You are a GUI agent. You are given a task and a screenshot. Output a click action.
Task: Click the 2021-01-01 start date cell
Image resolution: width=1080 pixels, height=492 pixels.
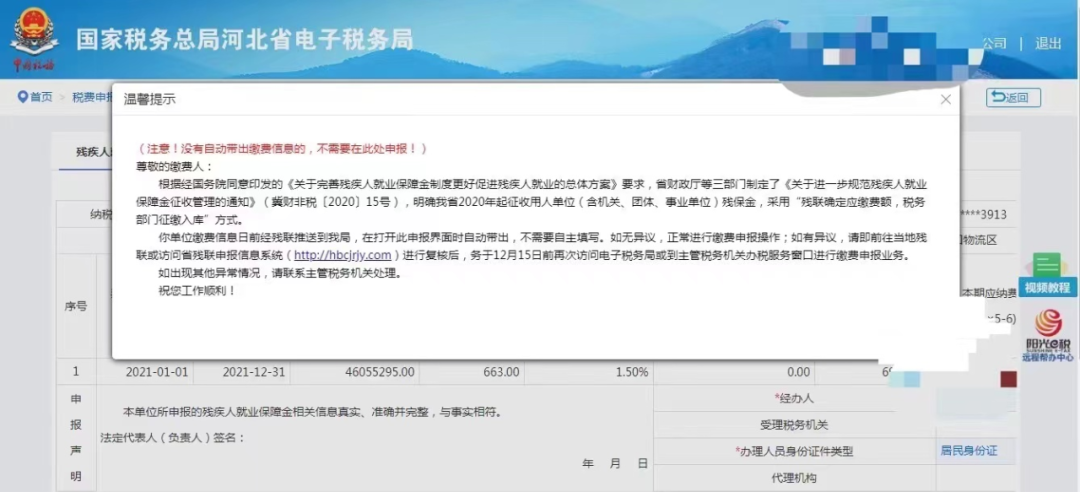147,371
